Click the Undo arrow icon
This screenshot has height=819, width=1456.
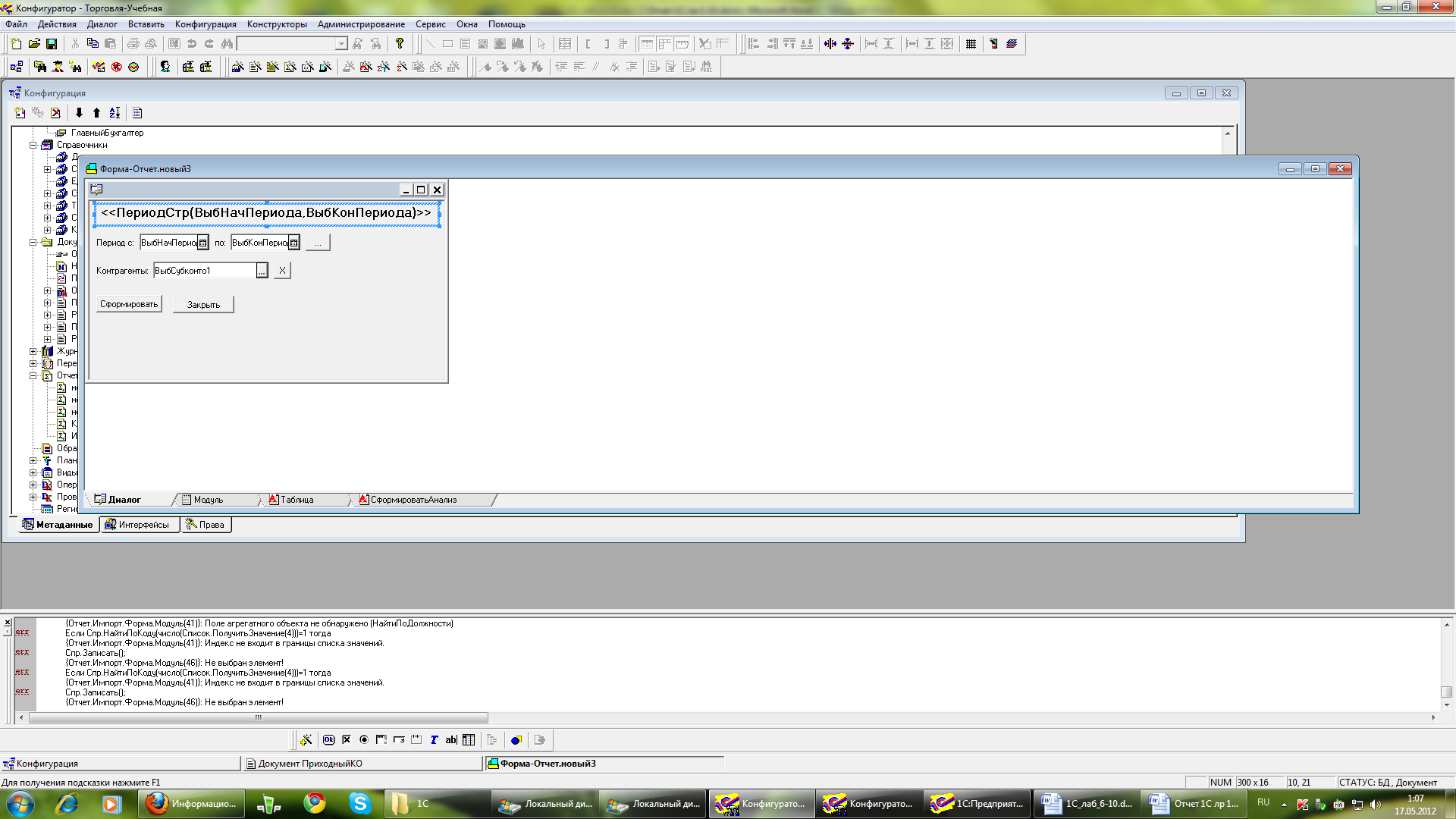192,44
